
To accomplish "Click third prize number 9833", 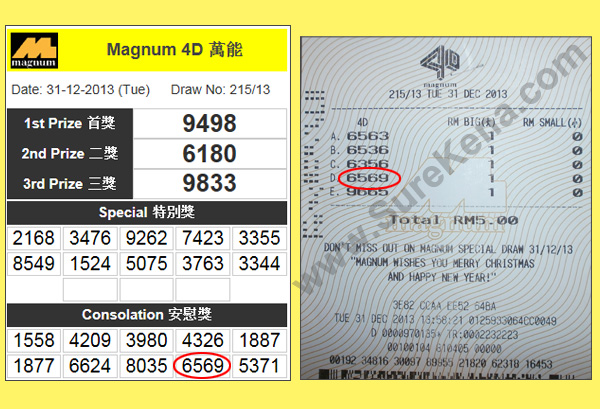I will point(209,183).
